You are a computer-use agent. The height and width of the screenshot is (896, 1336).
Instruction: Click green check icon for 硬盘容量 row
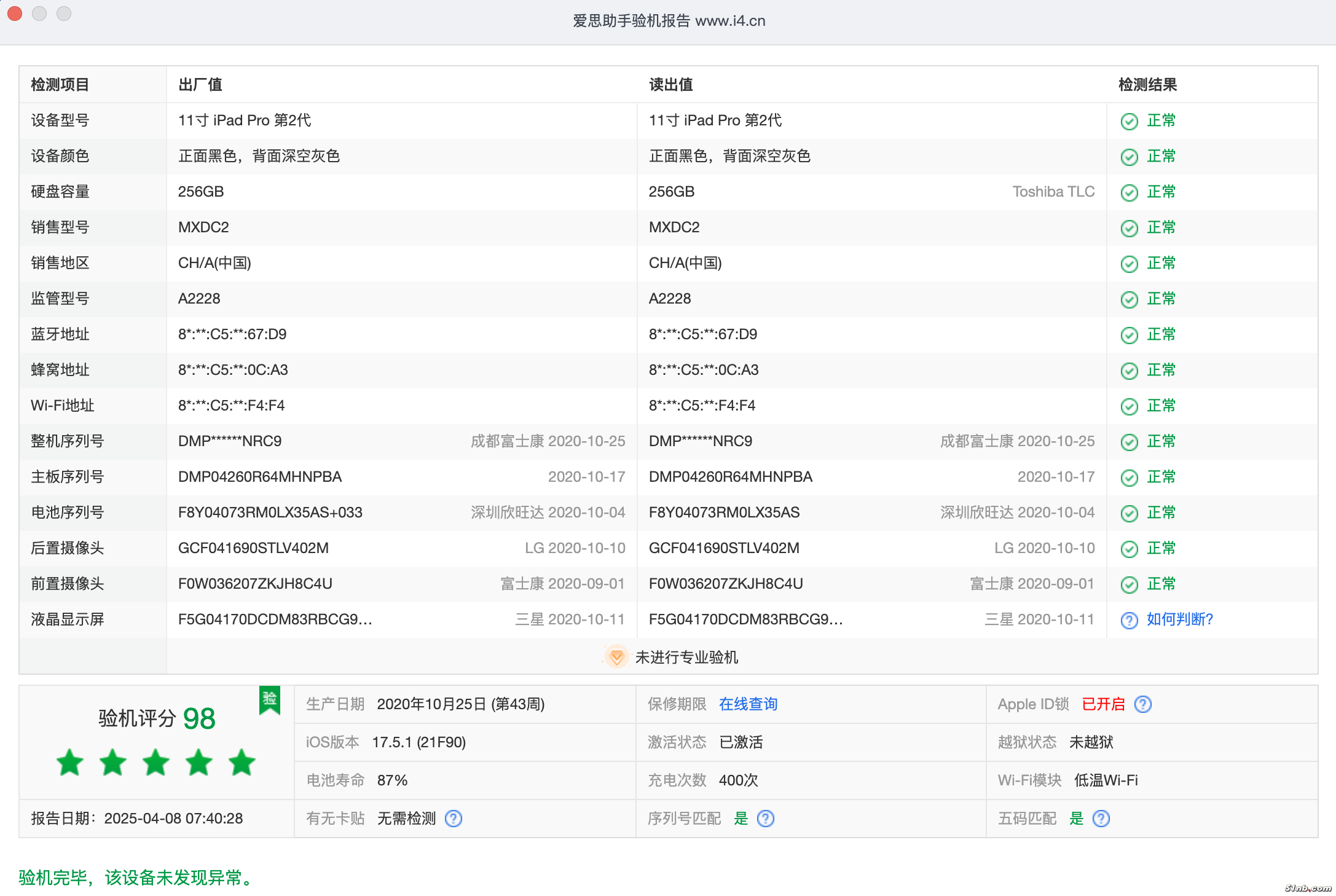click(x=1129, y=192)
